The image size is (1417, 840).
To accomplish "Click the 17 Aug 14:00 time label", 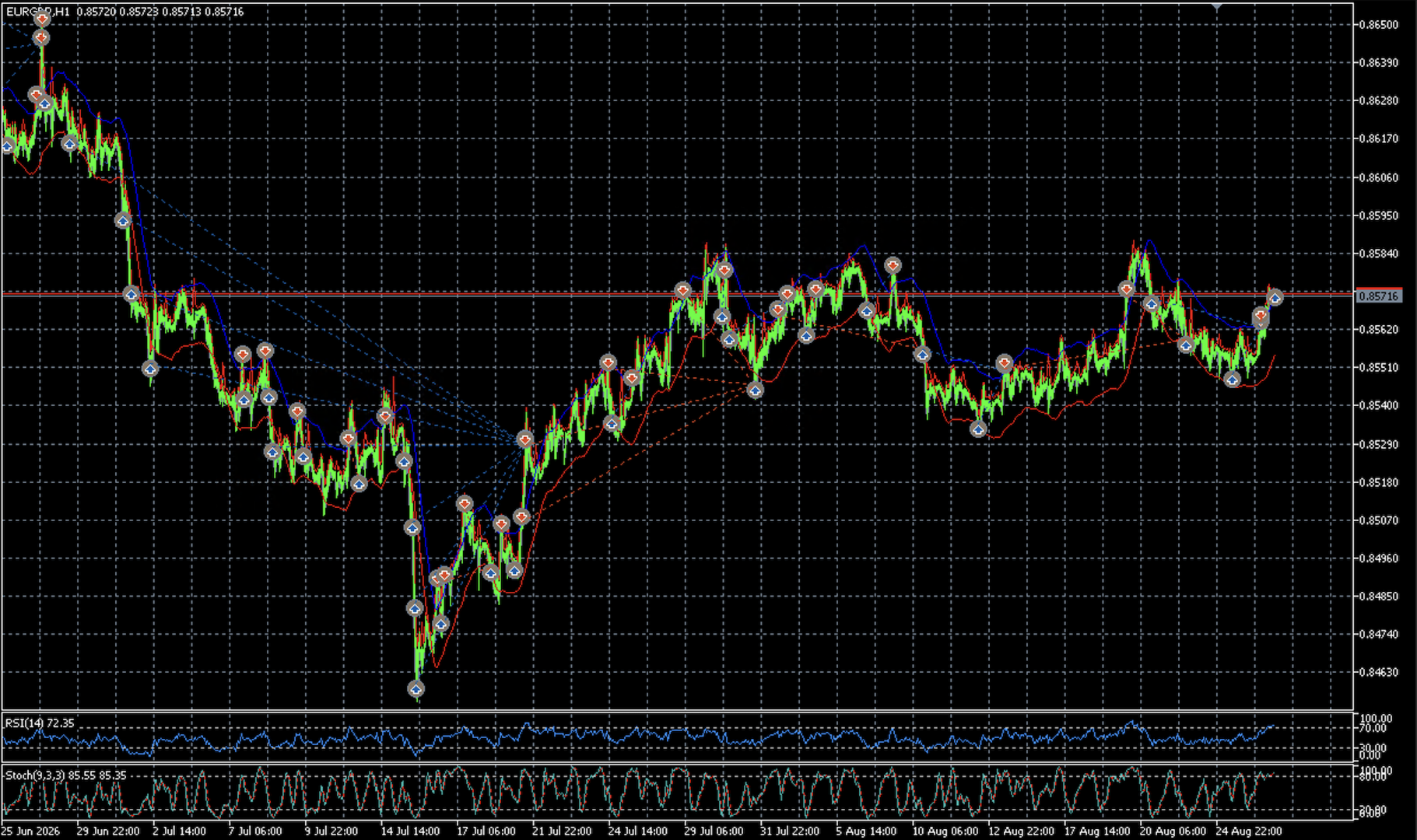I will point(1096,831).
